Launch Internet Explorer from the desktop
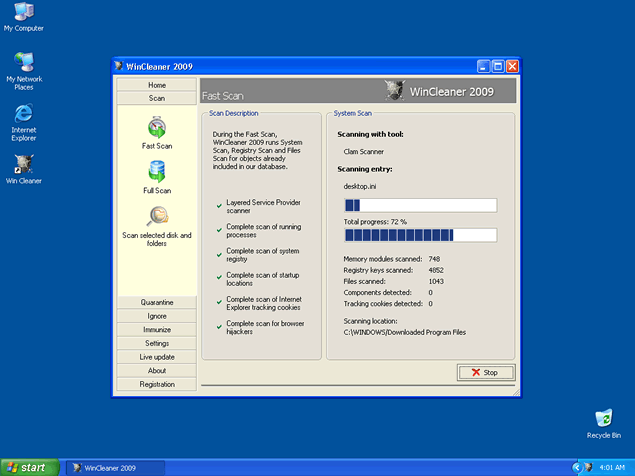This screenshot has height=476, width=635. point(23,112)
